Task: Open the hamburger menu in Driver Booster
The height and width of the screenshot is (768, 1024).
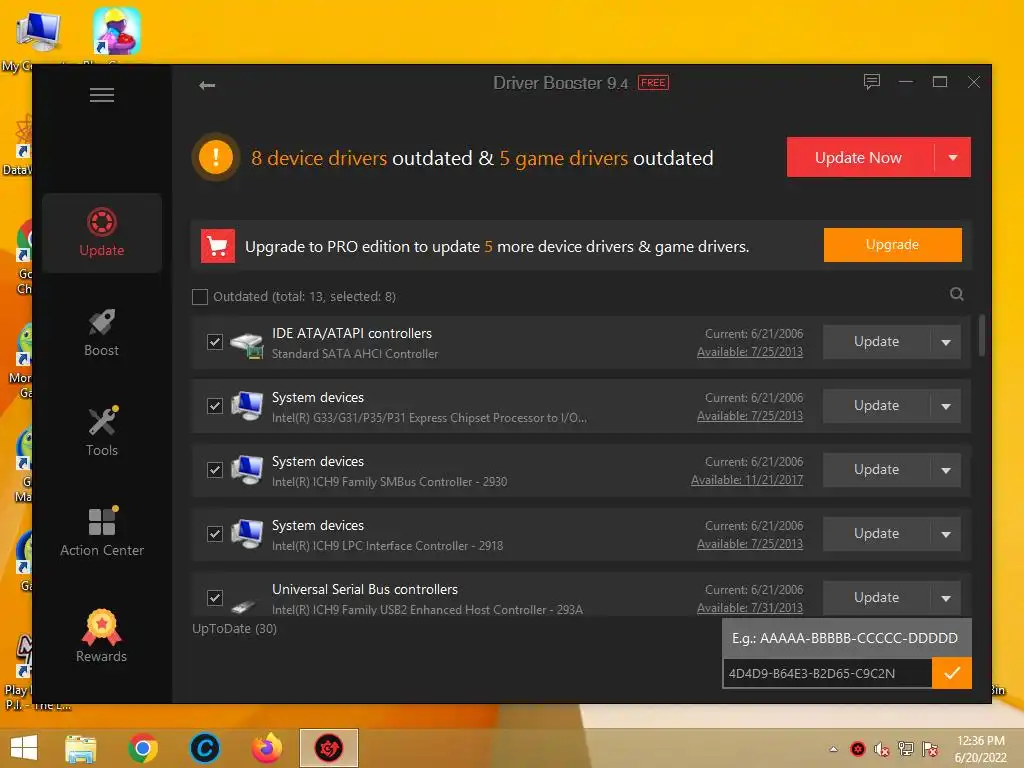Action: [x=102, y=95]
